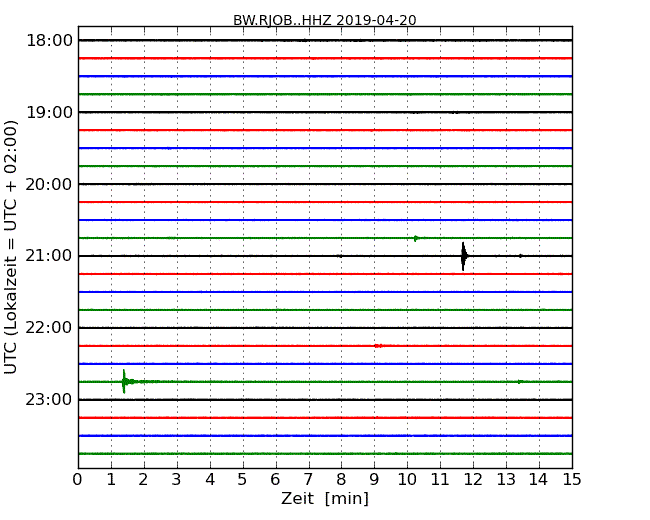
Task: Click the x-axis tick label 3
Action: point(177,480)
